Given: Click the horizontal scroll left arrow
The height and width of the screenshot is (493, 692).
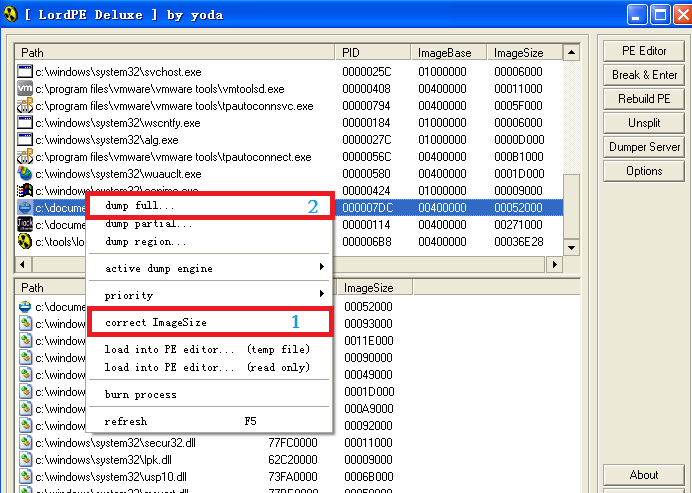Looking at the screenshot, I should (x=23, y=264).
